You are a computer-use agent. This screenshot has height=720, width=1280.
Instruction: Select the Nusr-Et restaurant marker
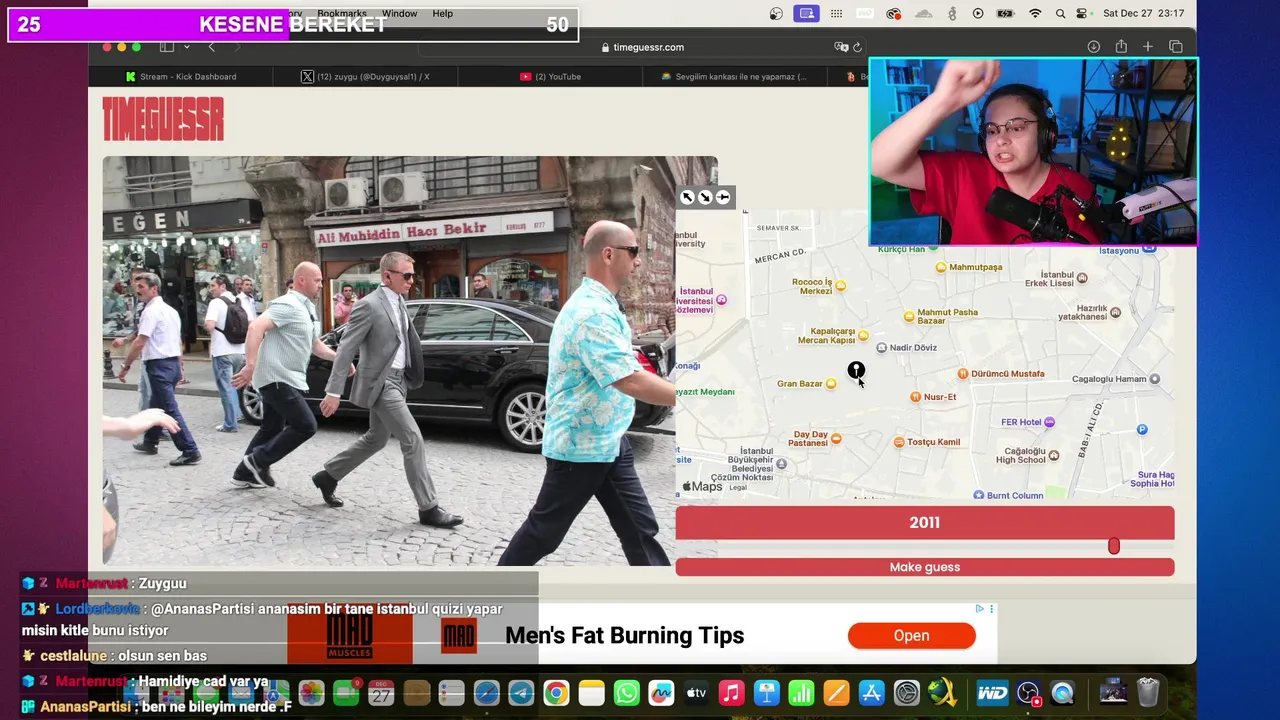click(x=915, y=397)
